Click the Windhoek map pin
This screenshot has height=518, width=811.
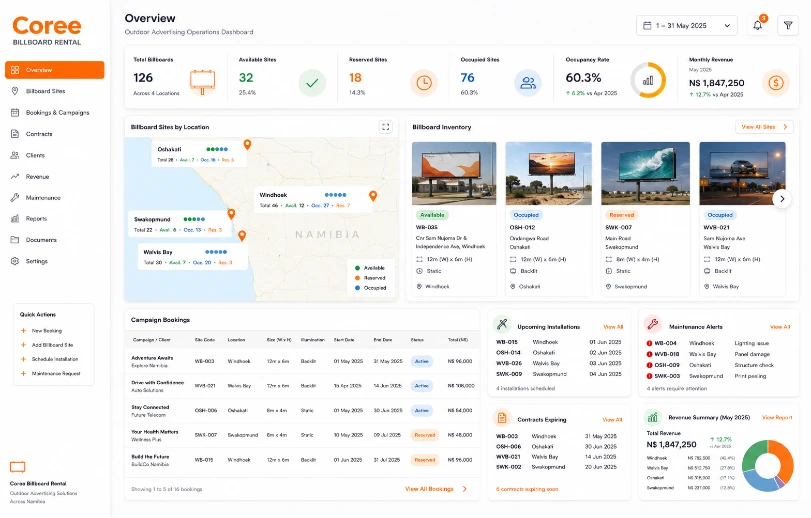tap(373, 196)
